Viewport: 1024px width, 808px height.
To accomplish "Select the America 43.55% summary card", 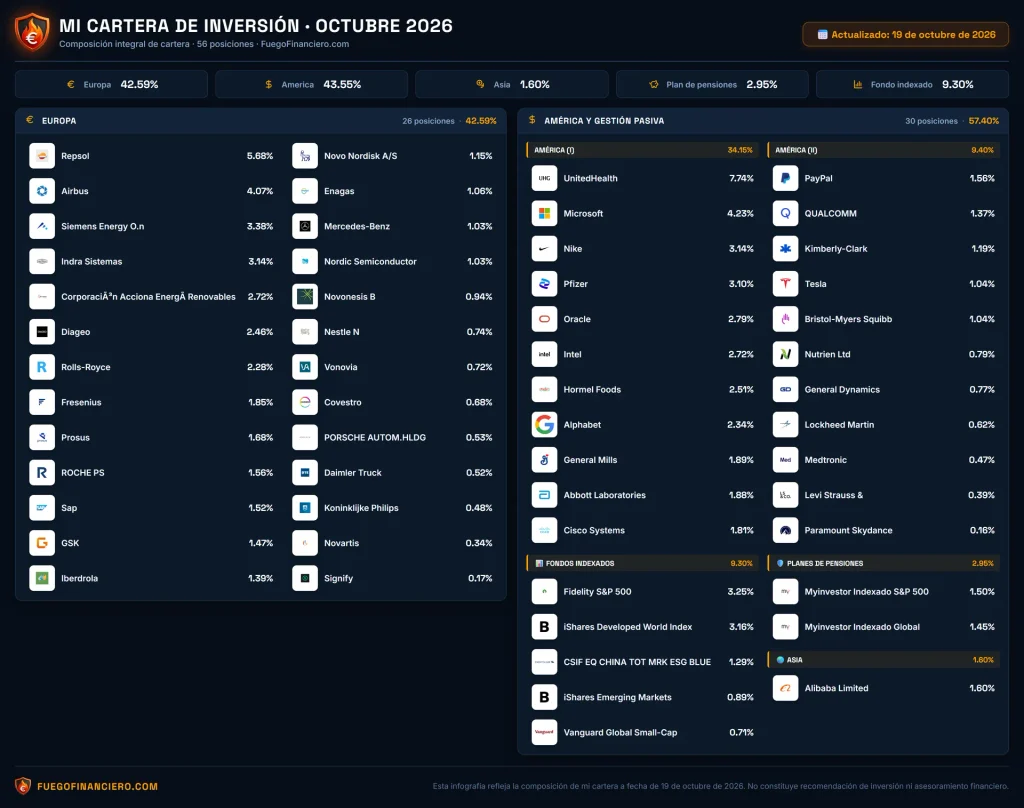I will pyautogui.click(x=312, y=84).
